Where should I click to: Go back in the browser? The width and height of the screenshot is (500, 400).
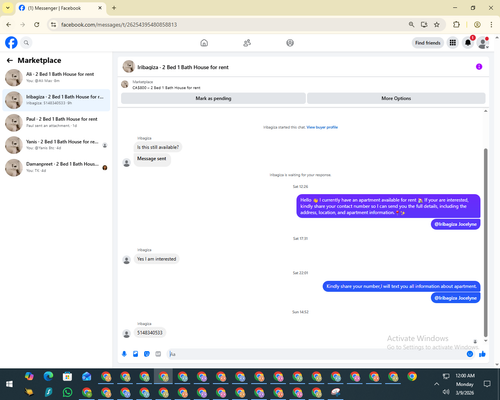click(x=9, y=24)
